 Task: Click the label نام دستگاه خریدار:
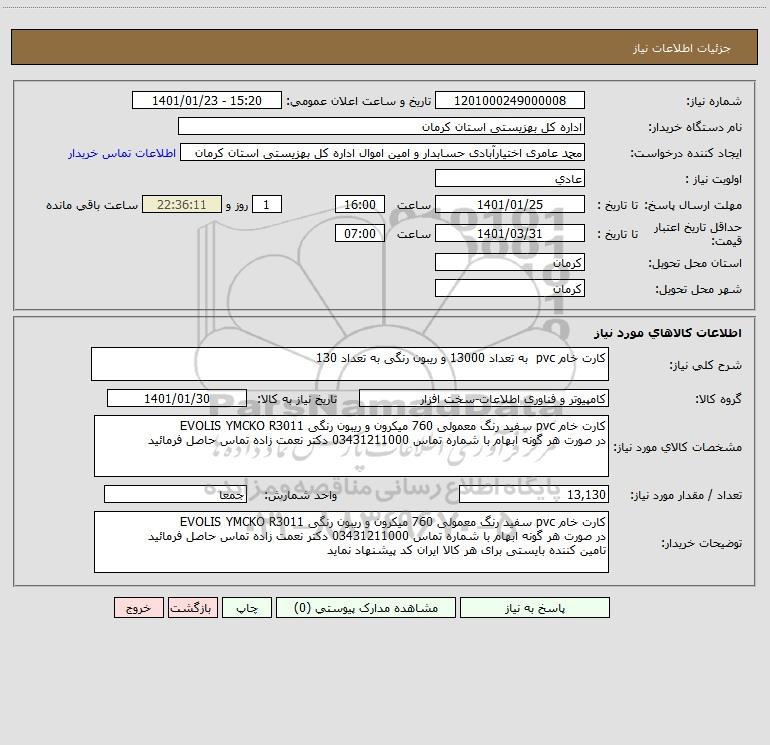695,127
